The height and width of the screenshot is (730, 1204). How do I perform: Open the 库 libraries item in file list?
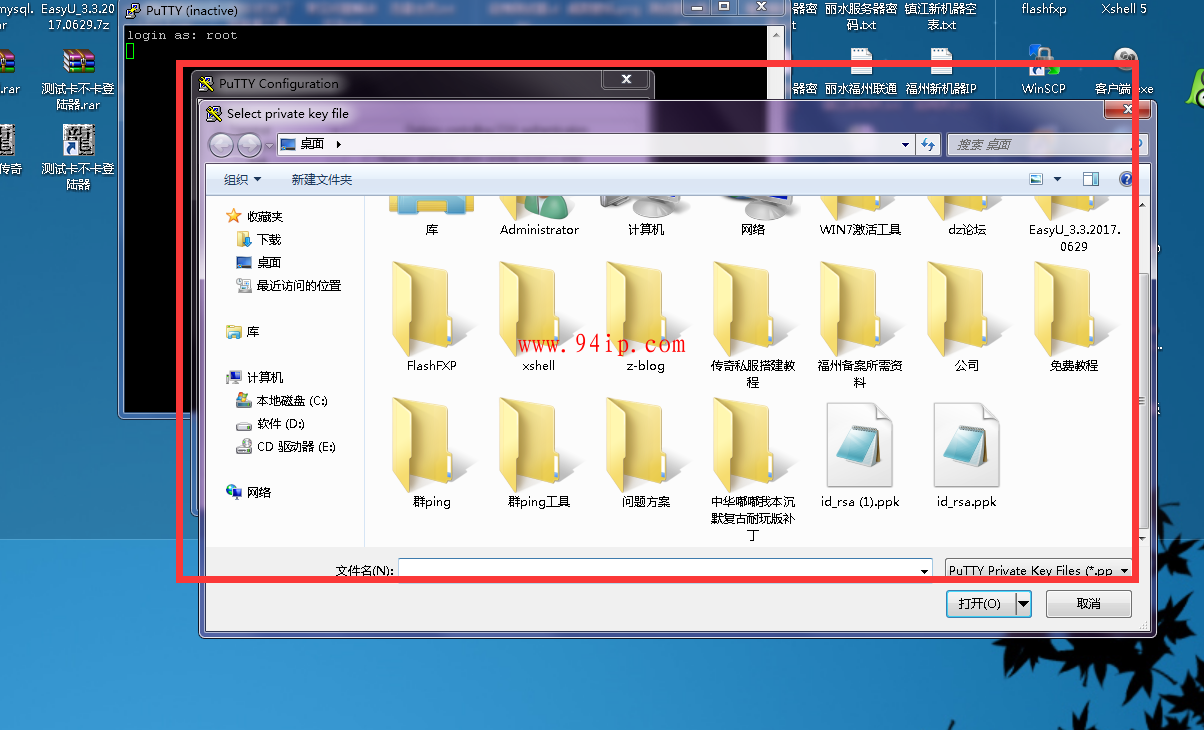tap(431, 217)
